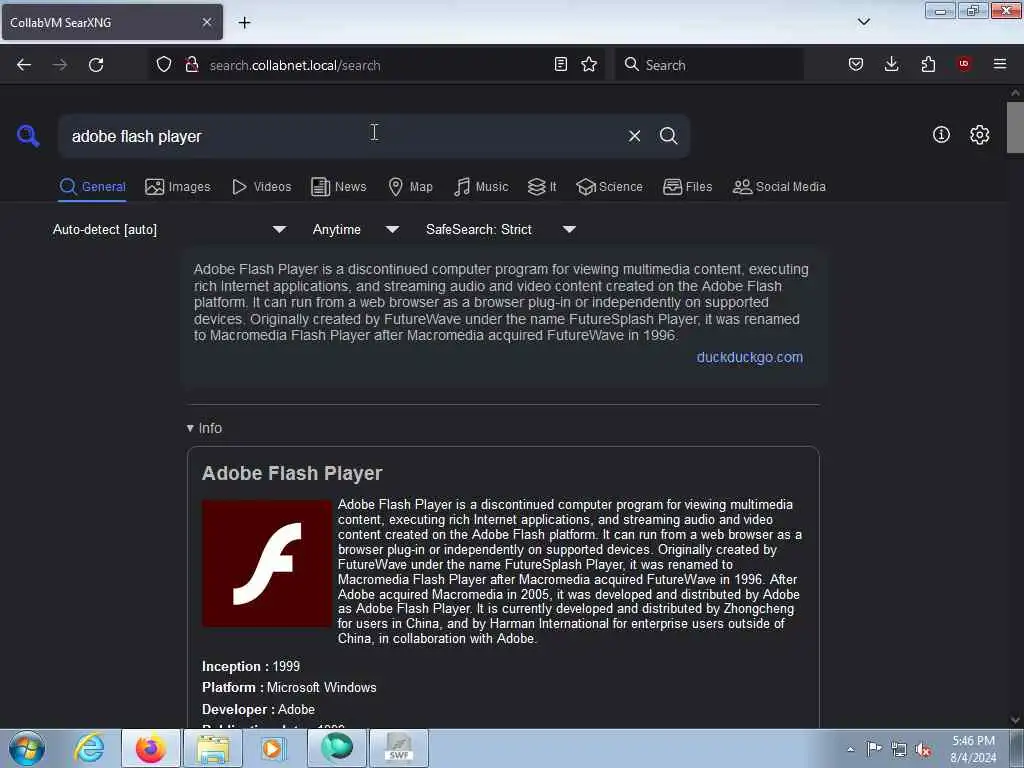
Task: Open a new tab with plus button
Action: (244, 23)
